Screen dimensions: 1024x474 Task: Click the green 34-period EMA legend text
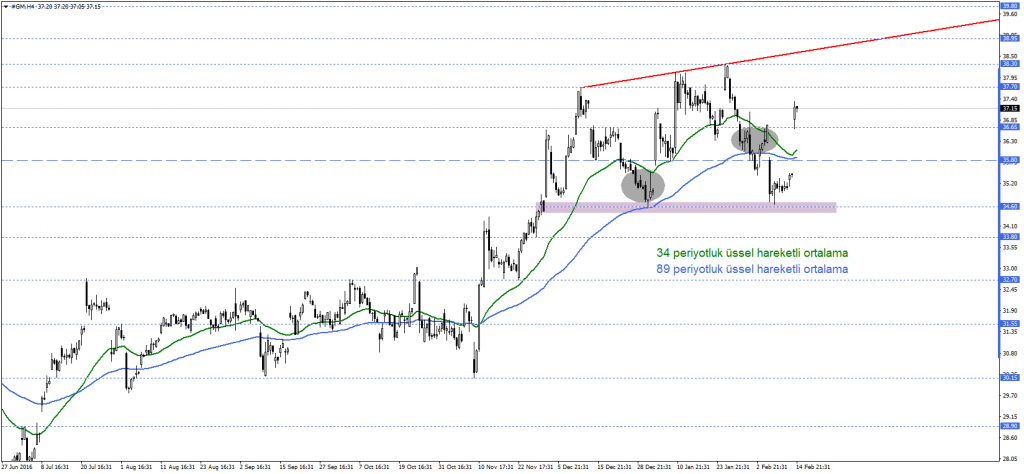click(x=752, y=252)
